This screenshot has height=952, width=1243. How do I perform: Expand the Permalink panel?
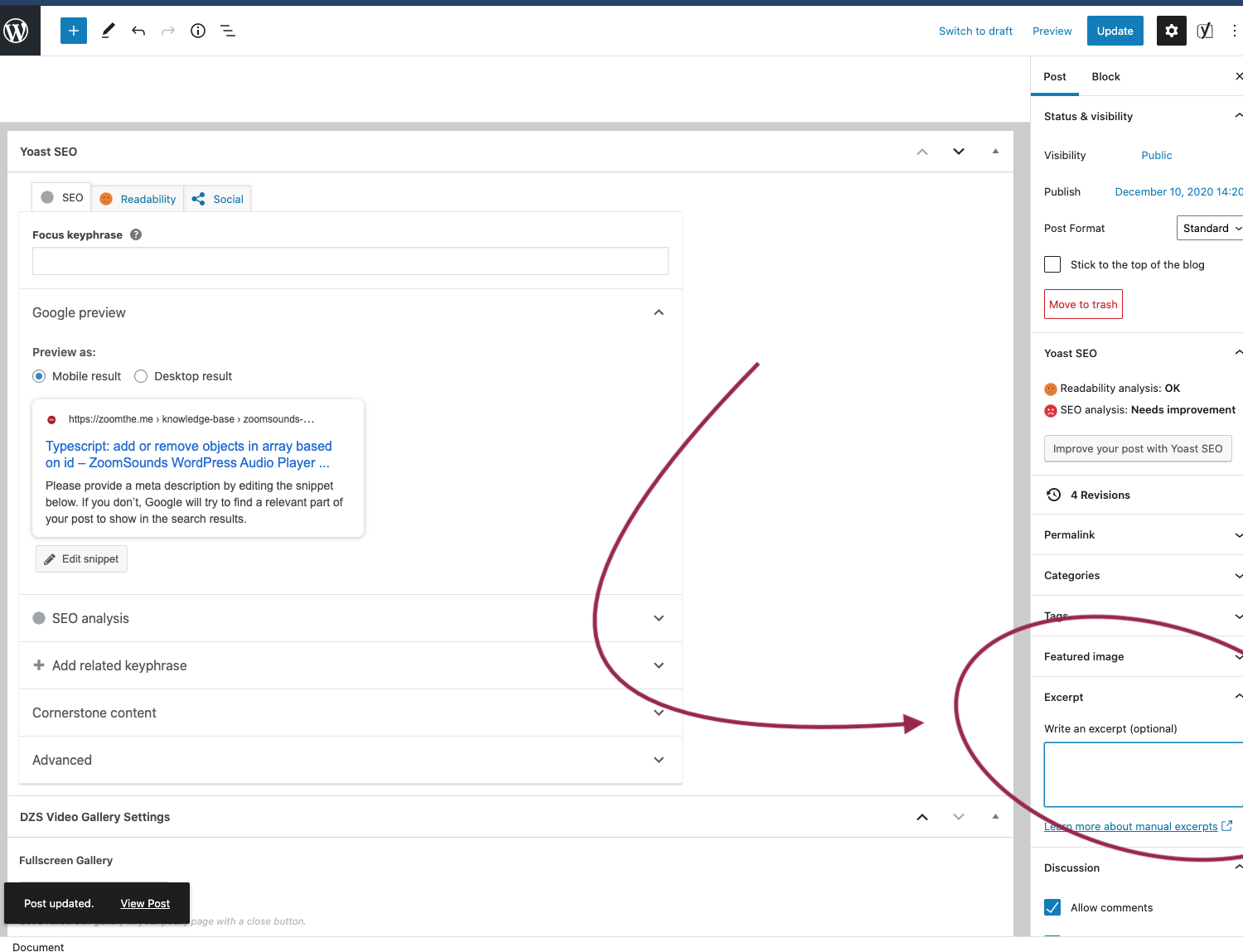(x=1137, y=535)
